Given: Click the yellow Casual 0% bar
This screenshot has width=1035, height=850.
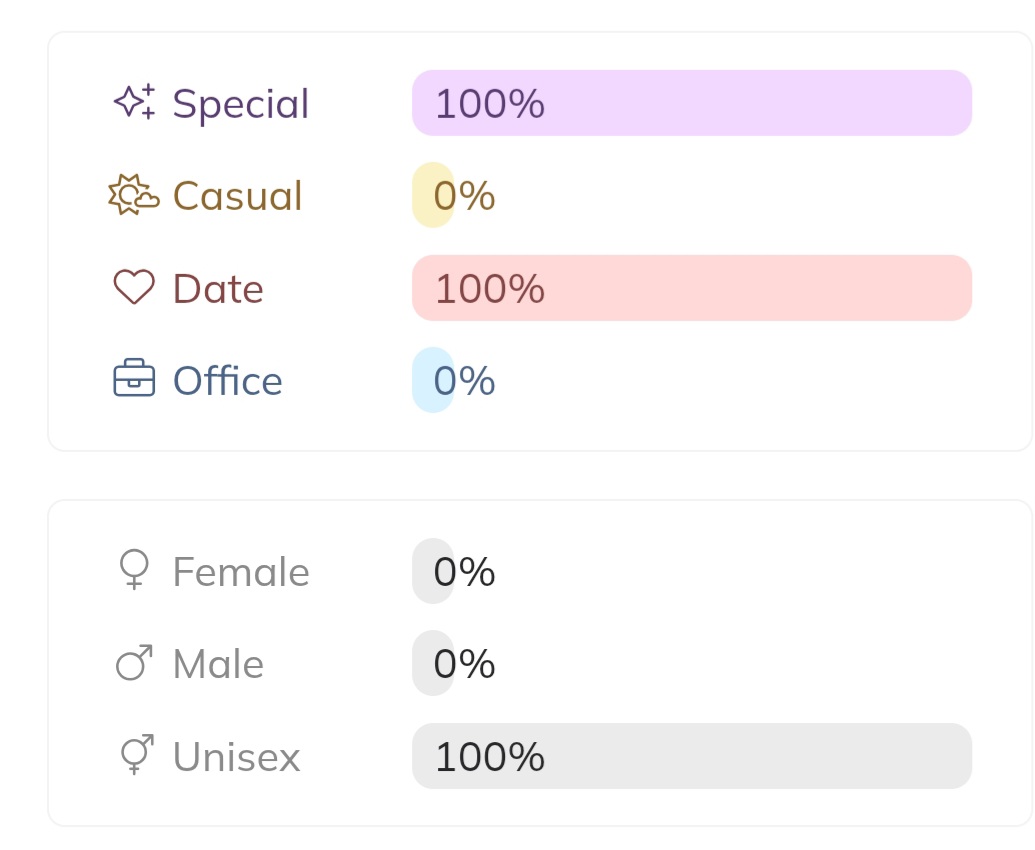Looking at the screenshot, I should pos(433,195).
